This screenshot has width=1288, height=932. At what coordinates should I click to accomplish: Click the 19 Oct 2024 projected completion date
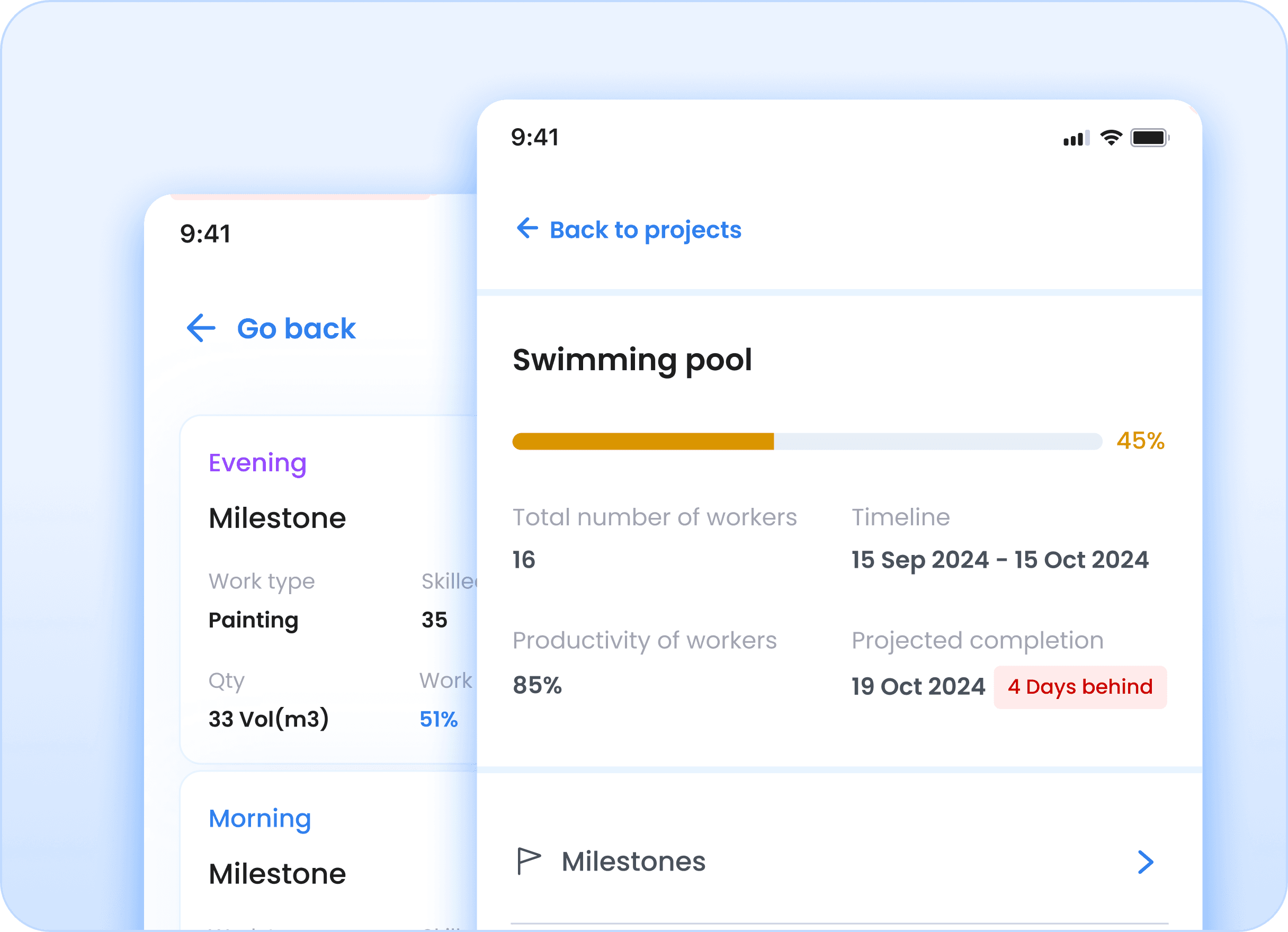918,687
